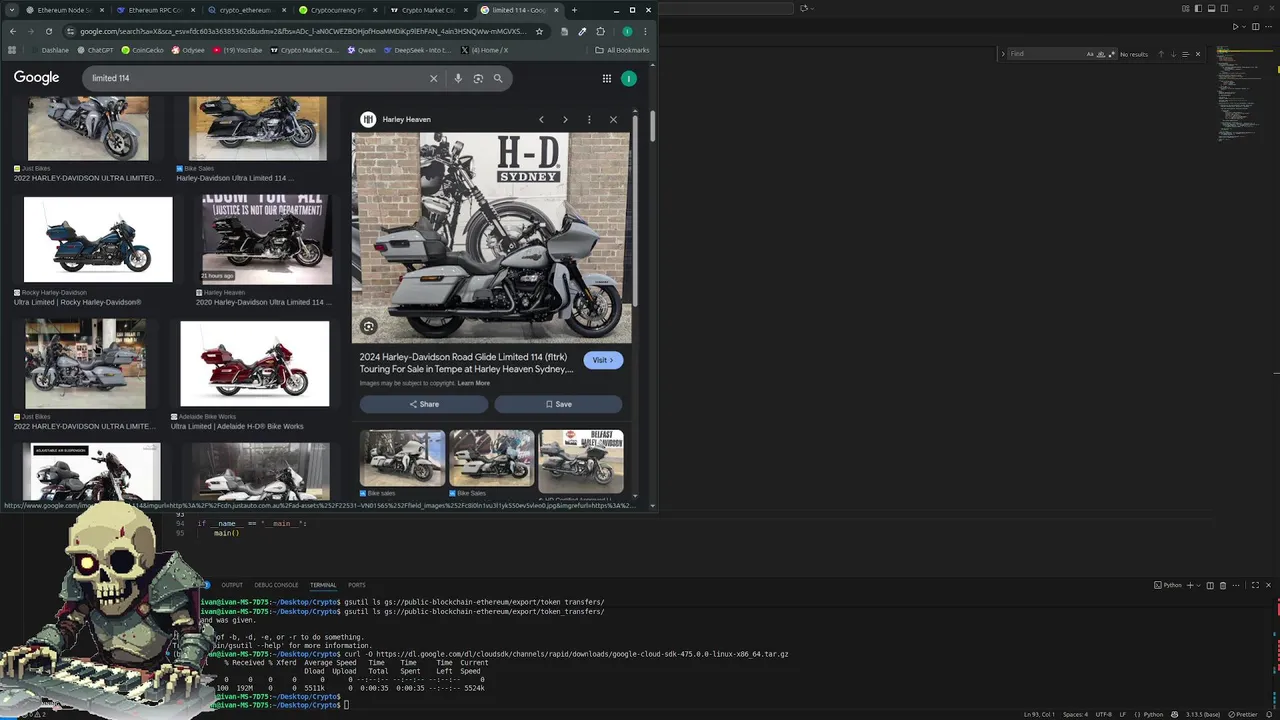This screenshot has height=720, width=1280.
Task: Open Rocky Harley-Davidson blue Ultra Limited thumbnail
Action: [98, 240]
